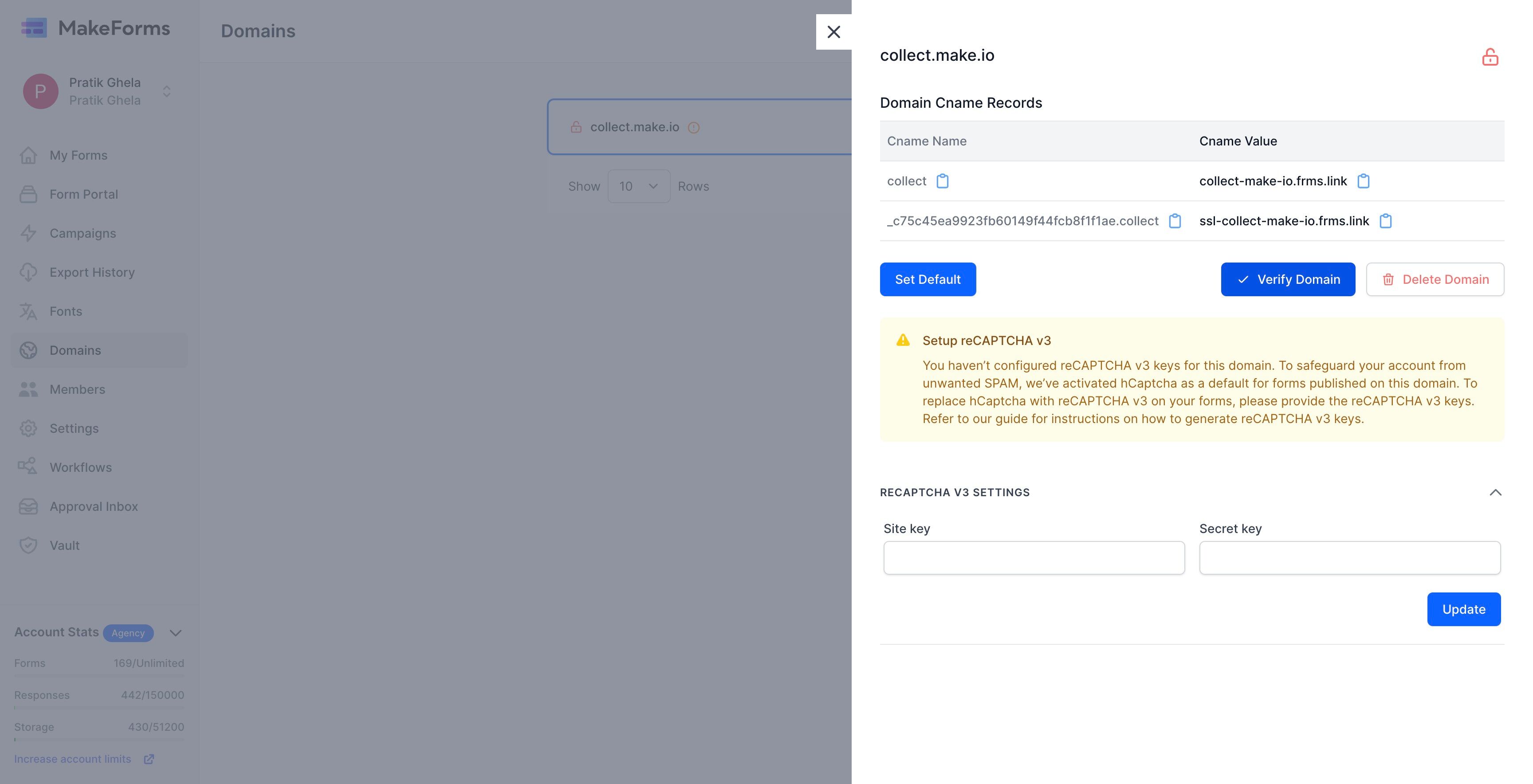Click the Form Portal icon

point(28,194)
